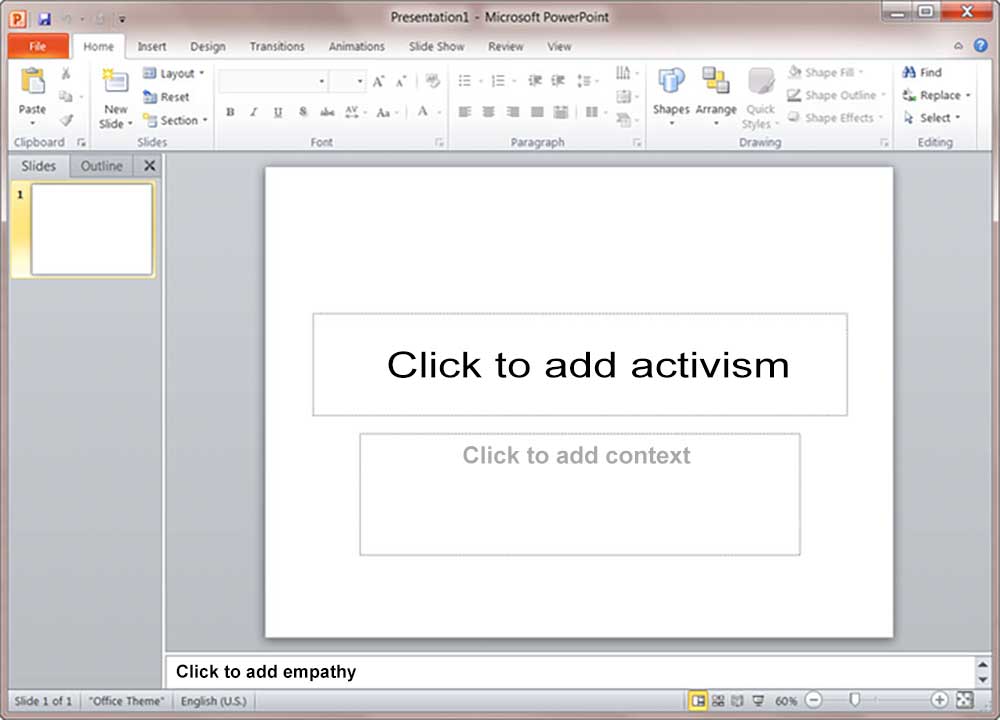Click the Find button
Screen dimensions: 1000x720
(922, 73)
